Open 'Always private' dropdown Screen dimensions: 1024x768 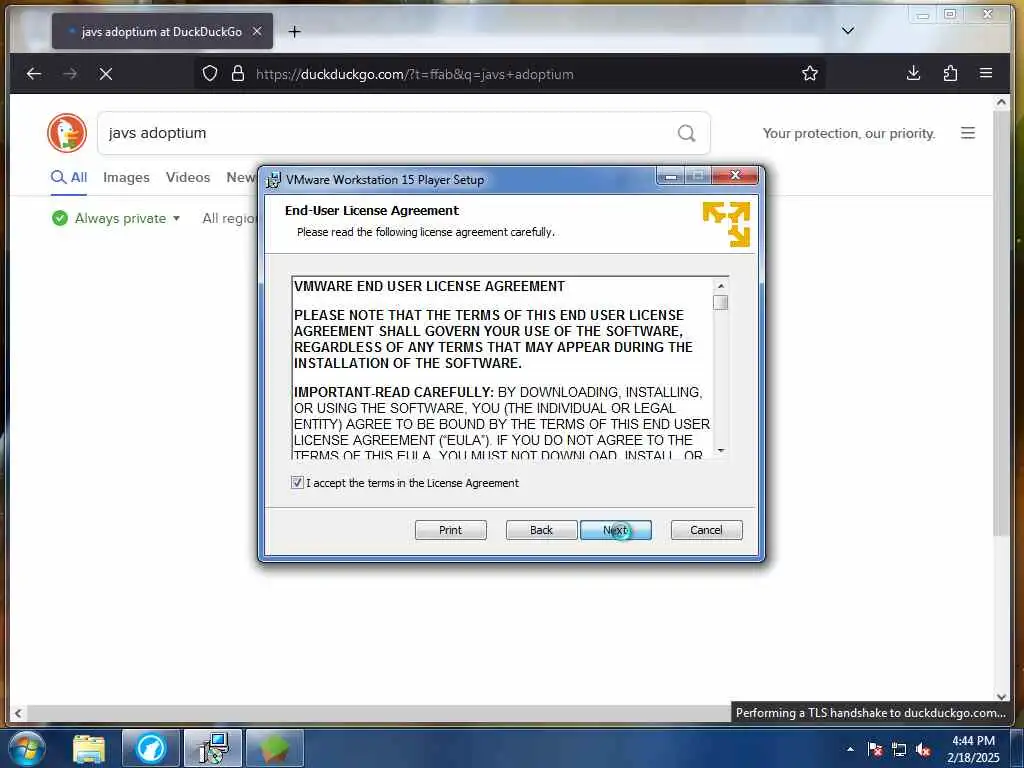[127, 218]
